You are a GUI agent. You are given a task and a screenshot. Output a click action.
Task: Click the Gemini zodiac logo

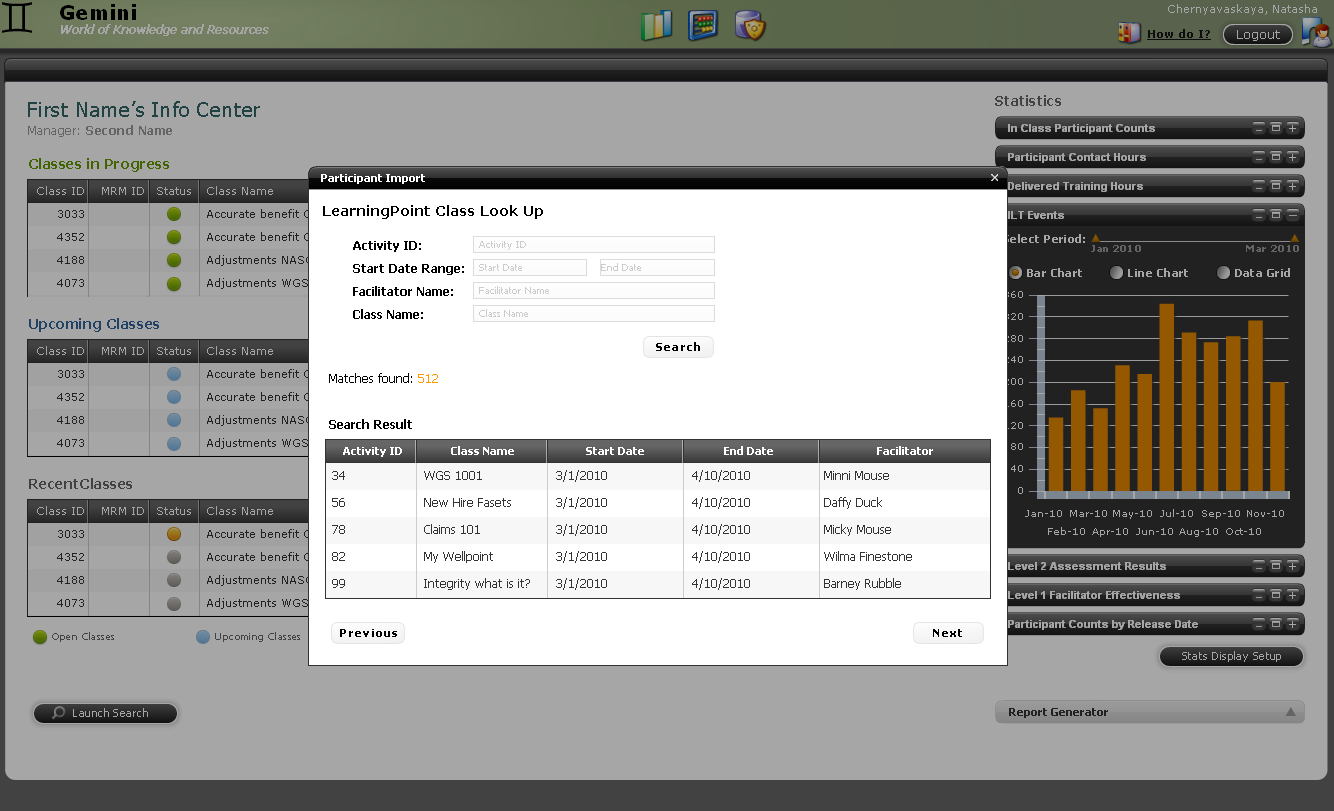point(18,20)
